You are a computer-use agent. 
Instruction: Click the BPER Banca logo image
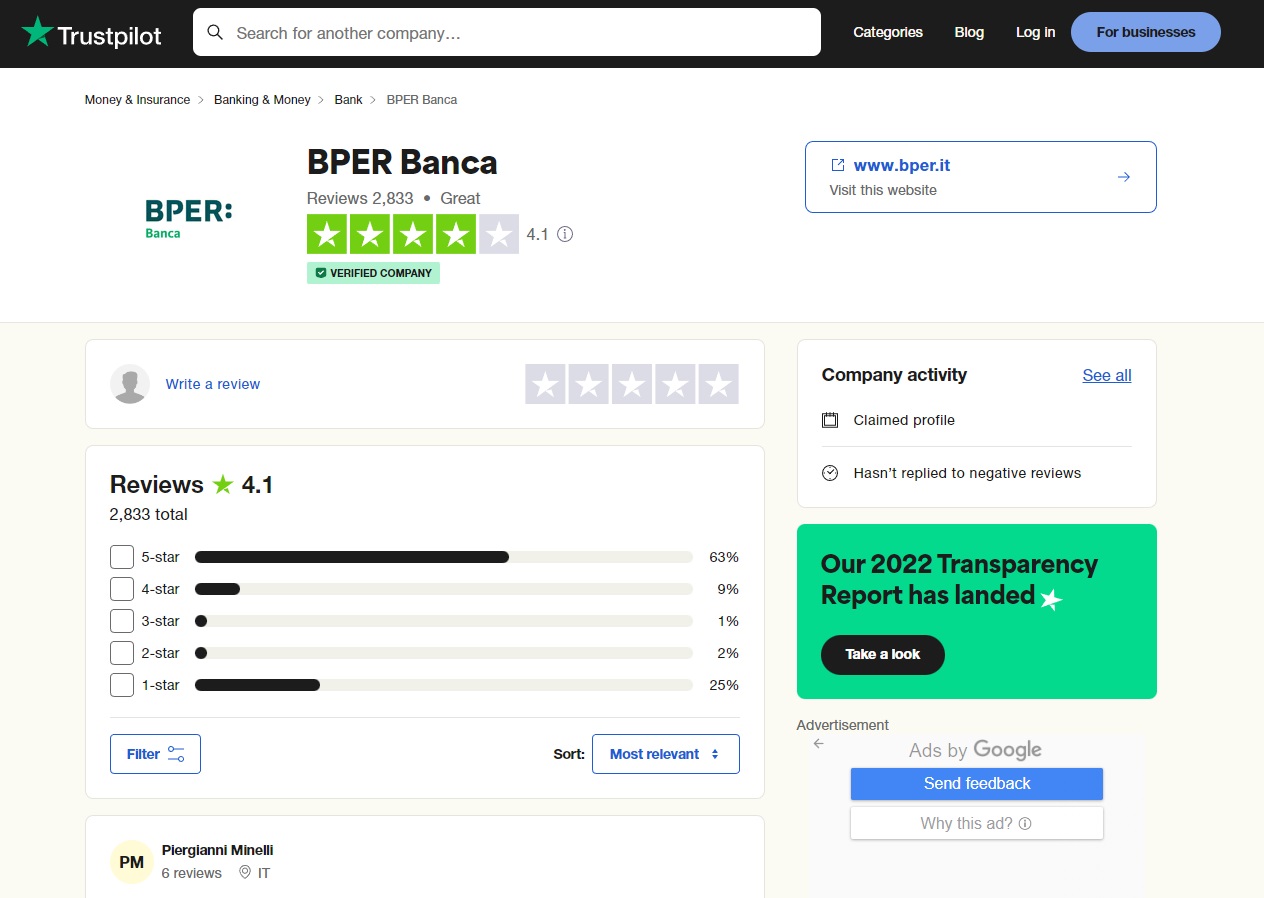pos(188,218)
